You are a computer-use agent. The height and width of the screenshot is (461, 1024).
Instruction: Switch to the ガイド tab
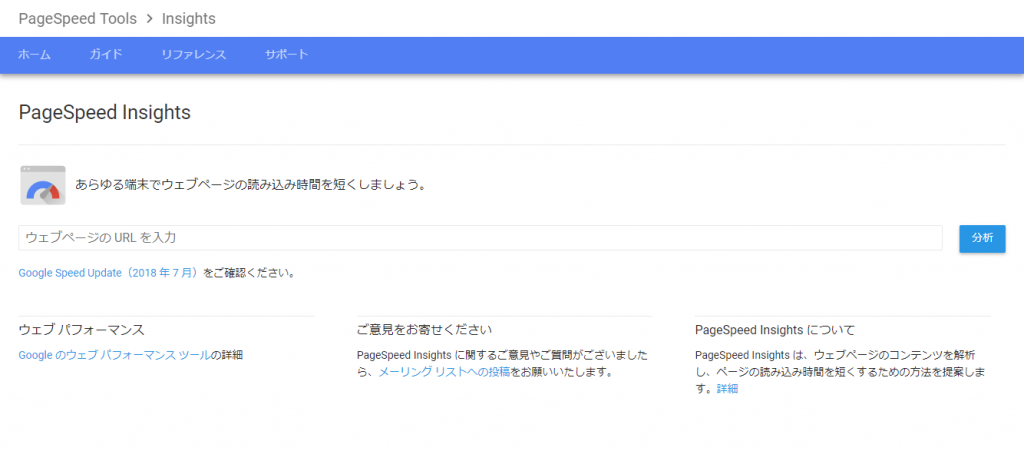pos(105,54)
